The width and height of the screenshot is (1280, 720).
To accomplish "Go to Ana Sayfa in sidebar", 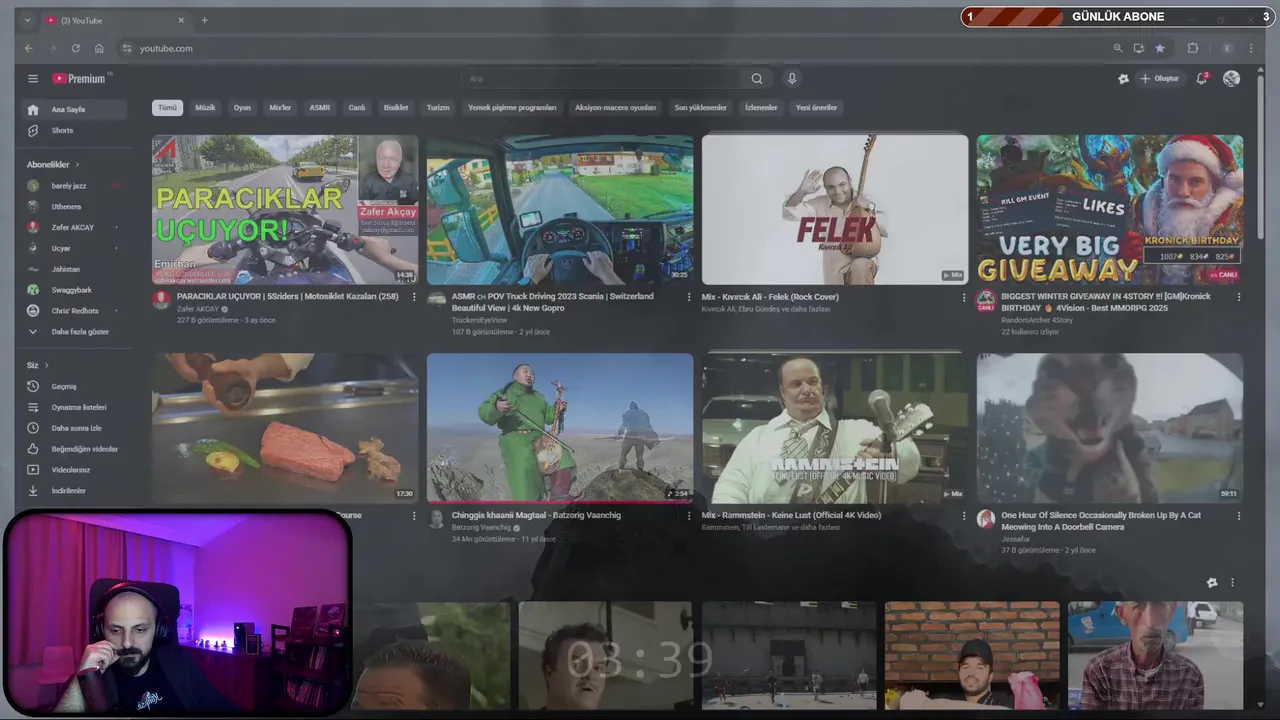I will [76, 110].
